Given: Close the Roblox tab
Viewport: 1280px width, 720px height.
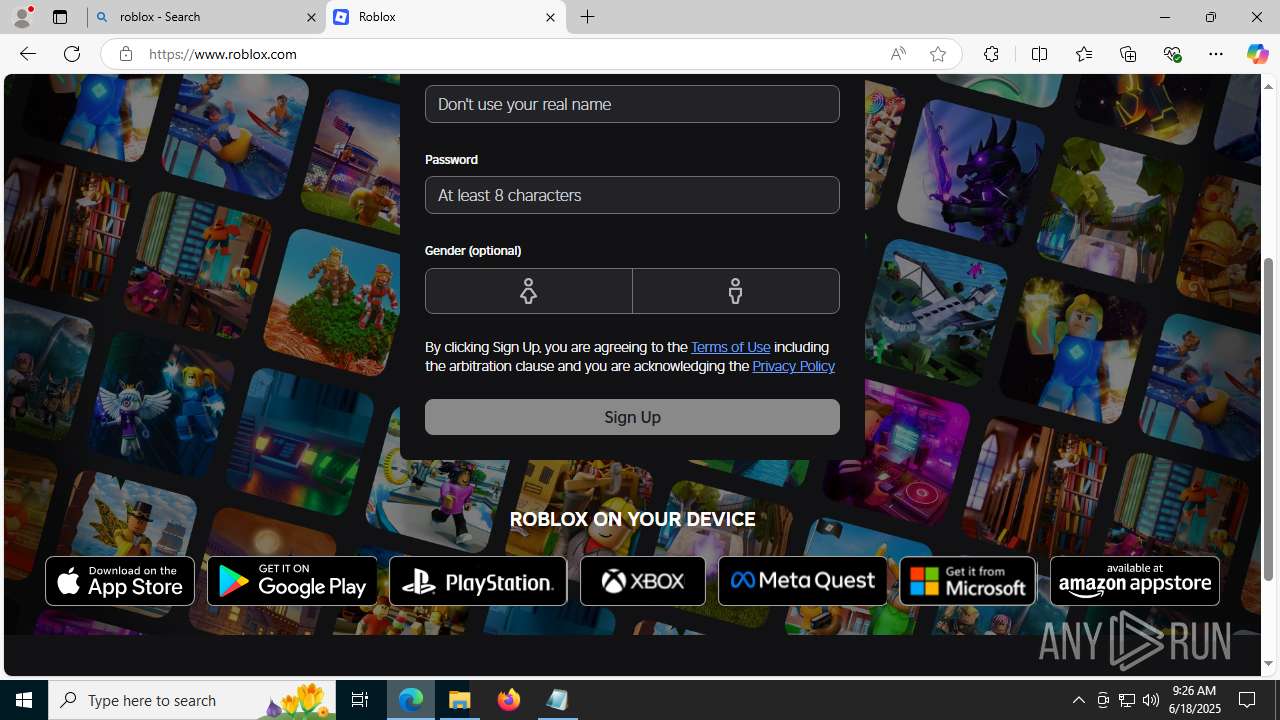Looking at the screenshot, I should pos(550,17).
